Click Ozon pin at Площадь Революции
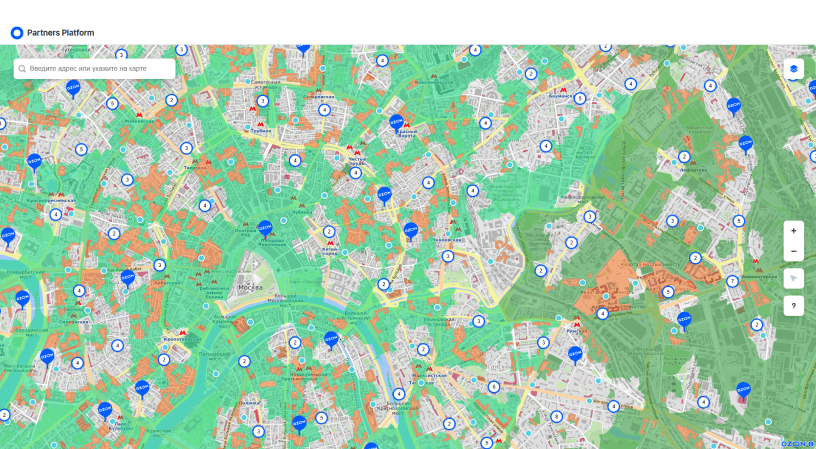The image size is (816, 449). point(265,229)
